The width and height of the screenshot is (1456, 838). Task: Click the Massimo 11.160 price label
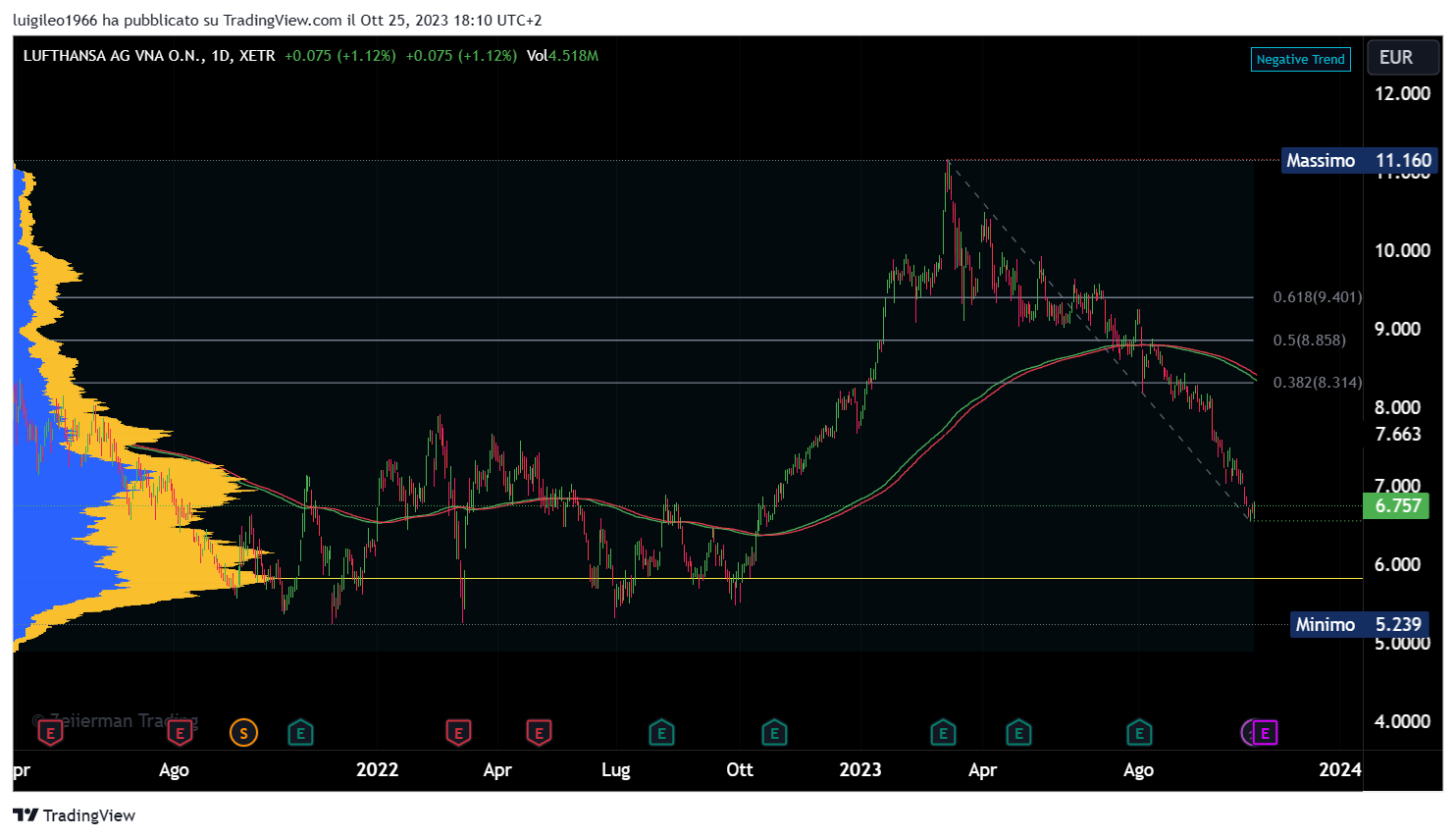(x=1359, y=161)
